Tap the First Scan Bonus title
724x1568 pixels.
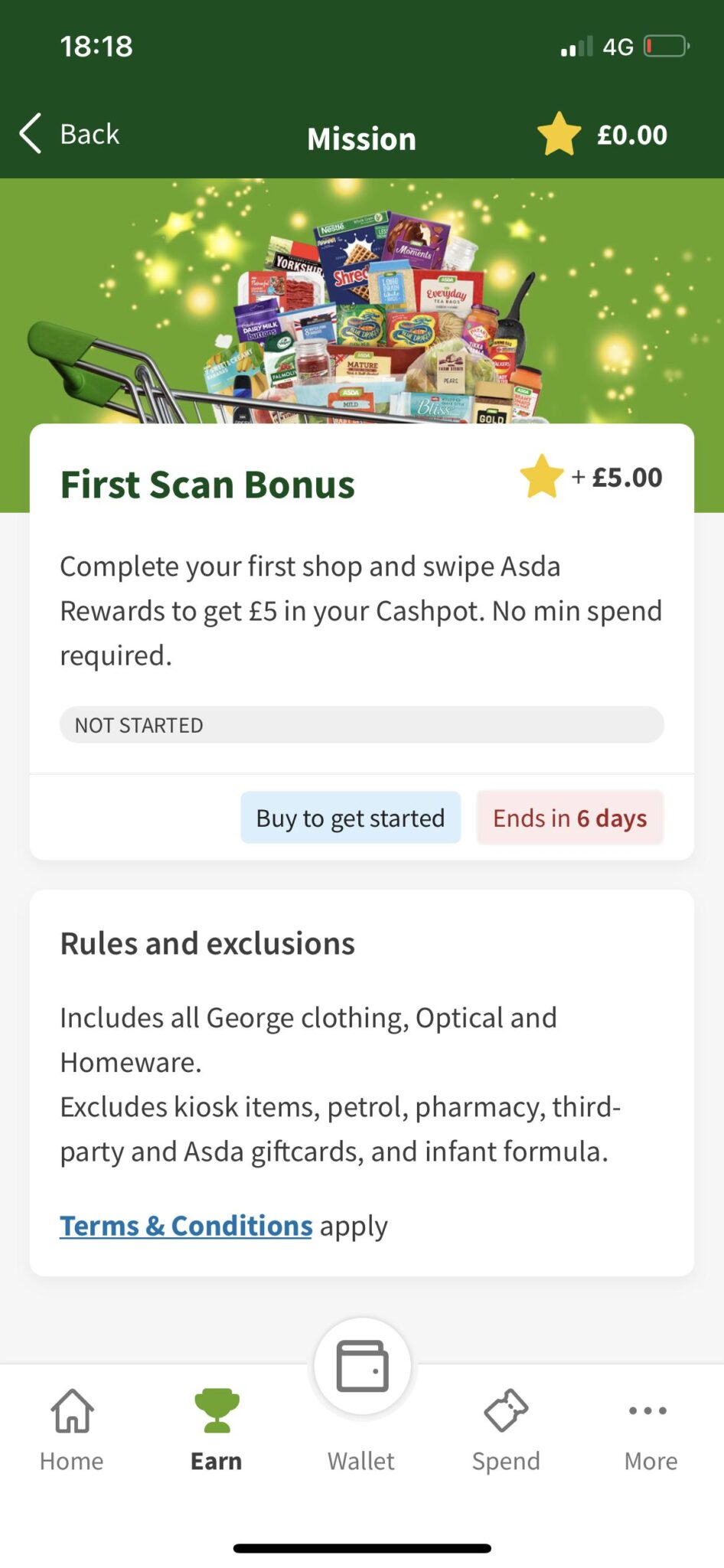[x=207, y=485]
